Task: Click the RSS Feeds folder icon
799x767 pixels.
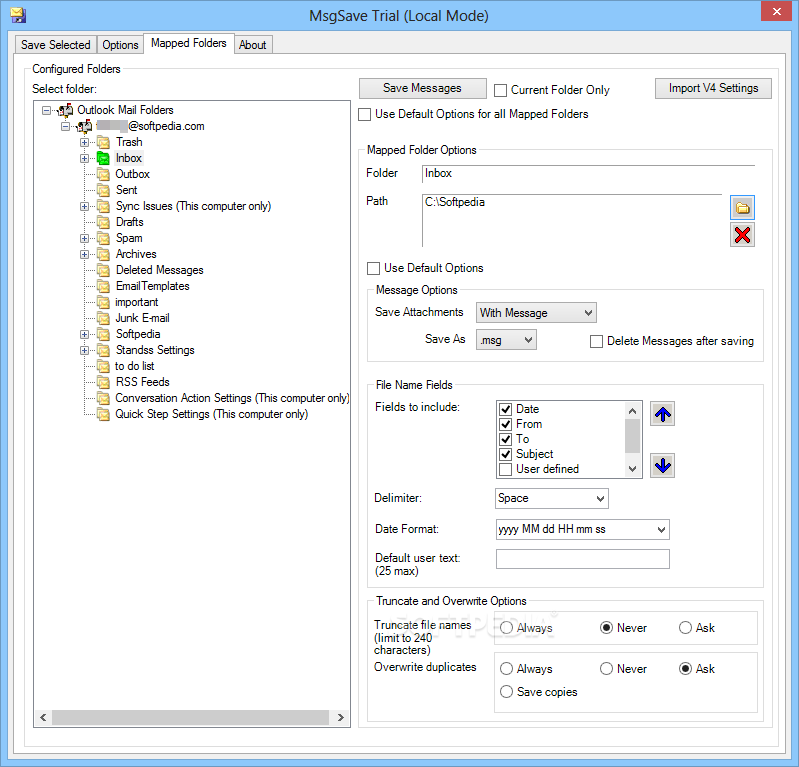Action: click(103, 382)
